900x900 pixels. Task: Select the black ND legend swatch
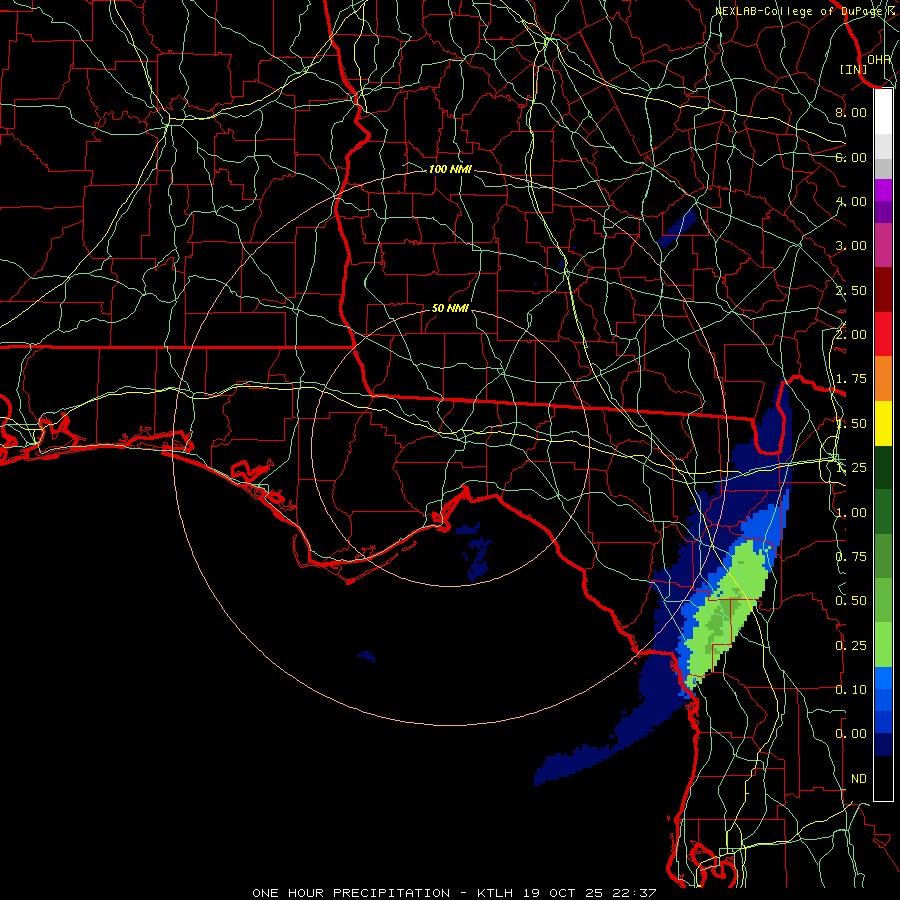(x=883, y=778)
